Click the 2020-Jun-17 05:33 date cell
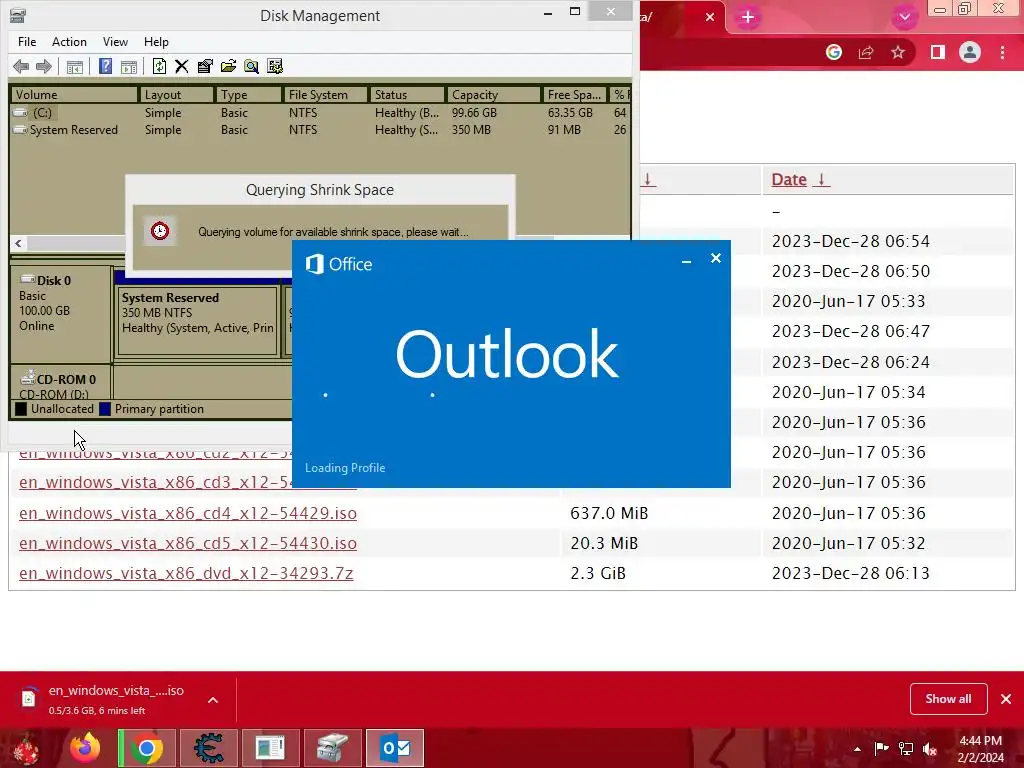This screenshot has width=1024, height=768. pos(849,302)
